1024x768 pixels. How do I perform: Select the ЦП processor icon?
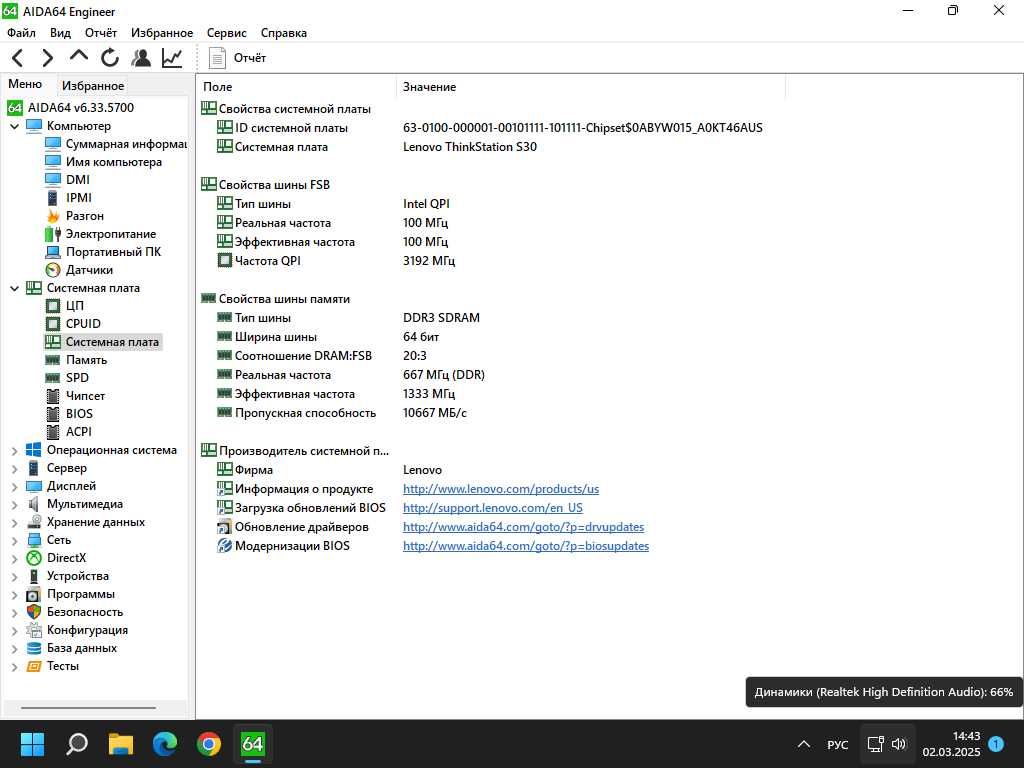[x=53, y=306]
